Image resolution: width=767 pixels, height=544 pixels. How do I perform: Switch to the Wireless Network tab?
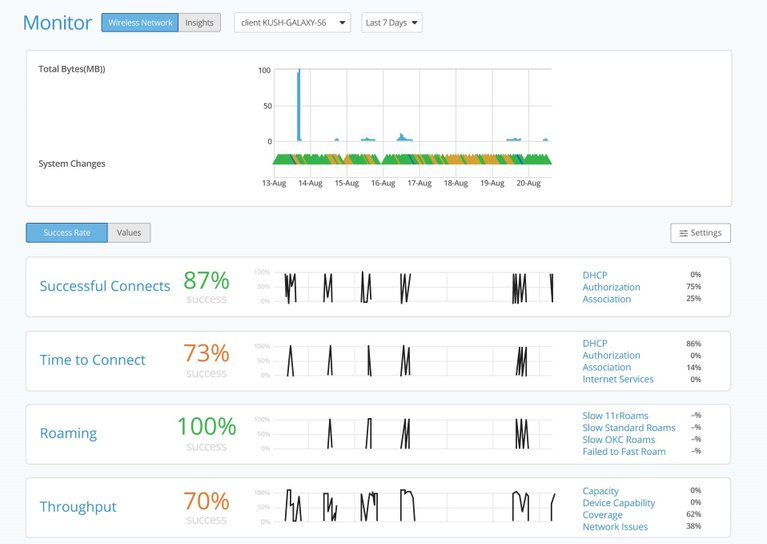(139, 23)
